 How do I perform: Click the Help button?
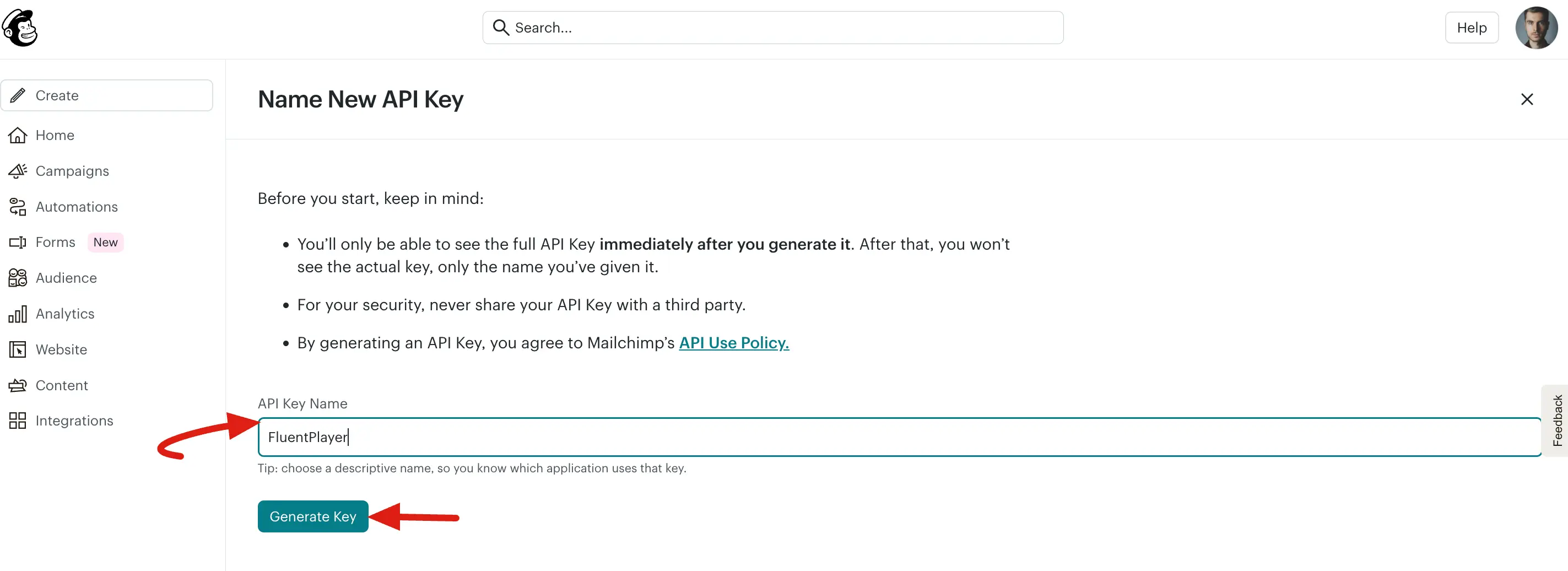coord(1471,28)
